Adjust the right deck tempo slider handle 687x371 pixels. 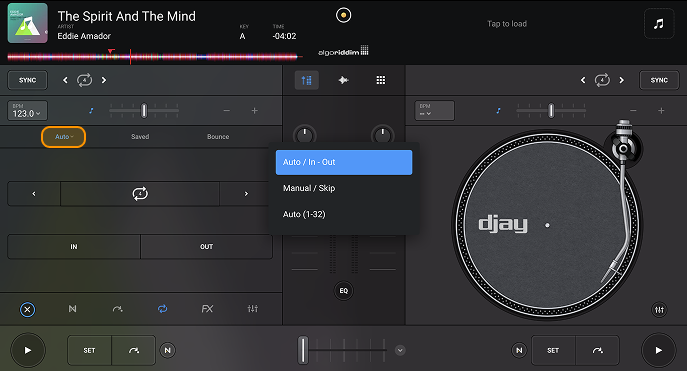click(x=551, y=111)
